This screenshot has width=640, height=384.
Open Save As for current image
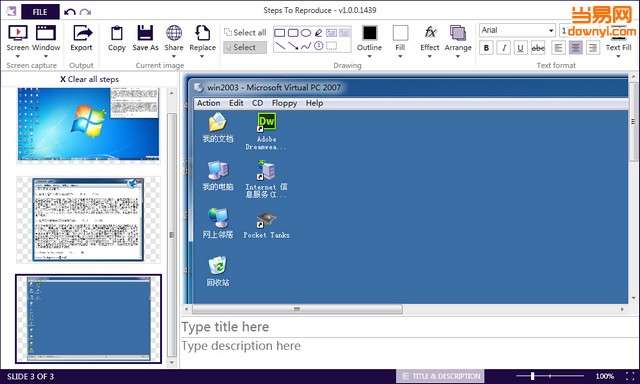[x=145, y=38]
